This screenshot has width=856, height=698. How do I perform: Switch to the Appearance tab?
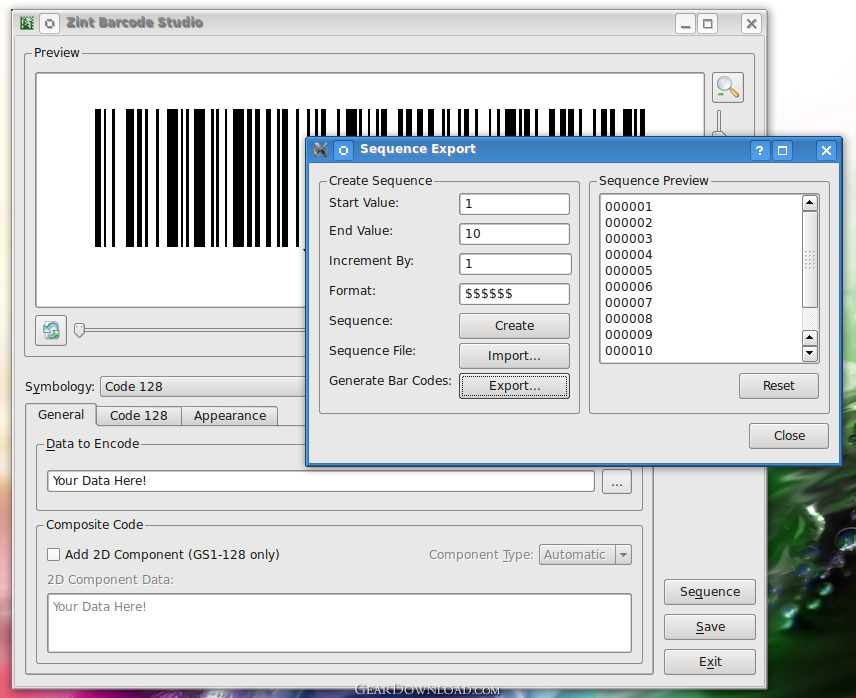tap(230, 416)
